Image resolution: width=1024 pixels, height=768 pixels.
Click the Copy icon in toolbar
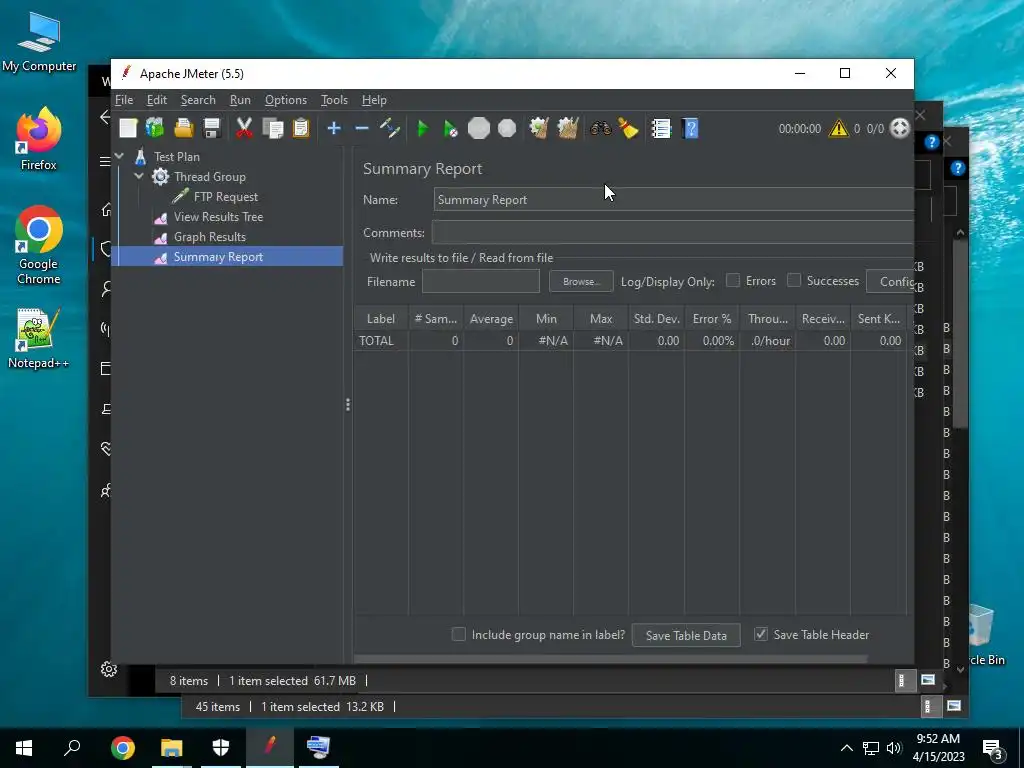tap(272, 128)
